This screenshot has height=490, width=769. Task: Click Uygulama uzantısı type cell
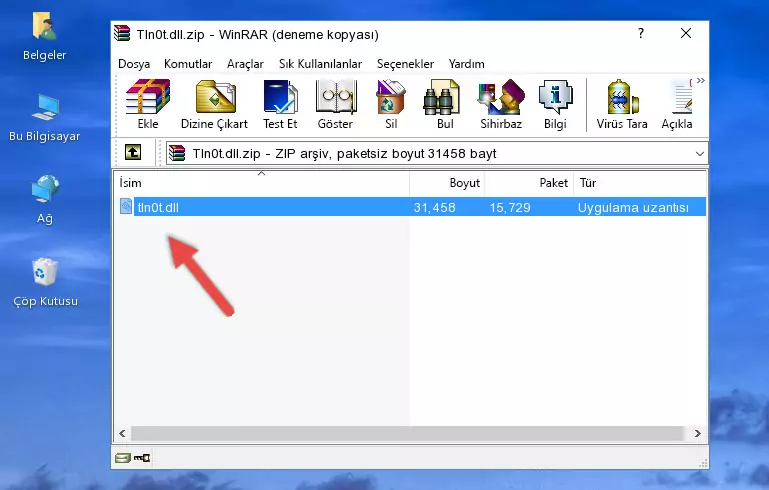[633, 207]
